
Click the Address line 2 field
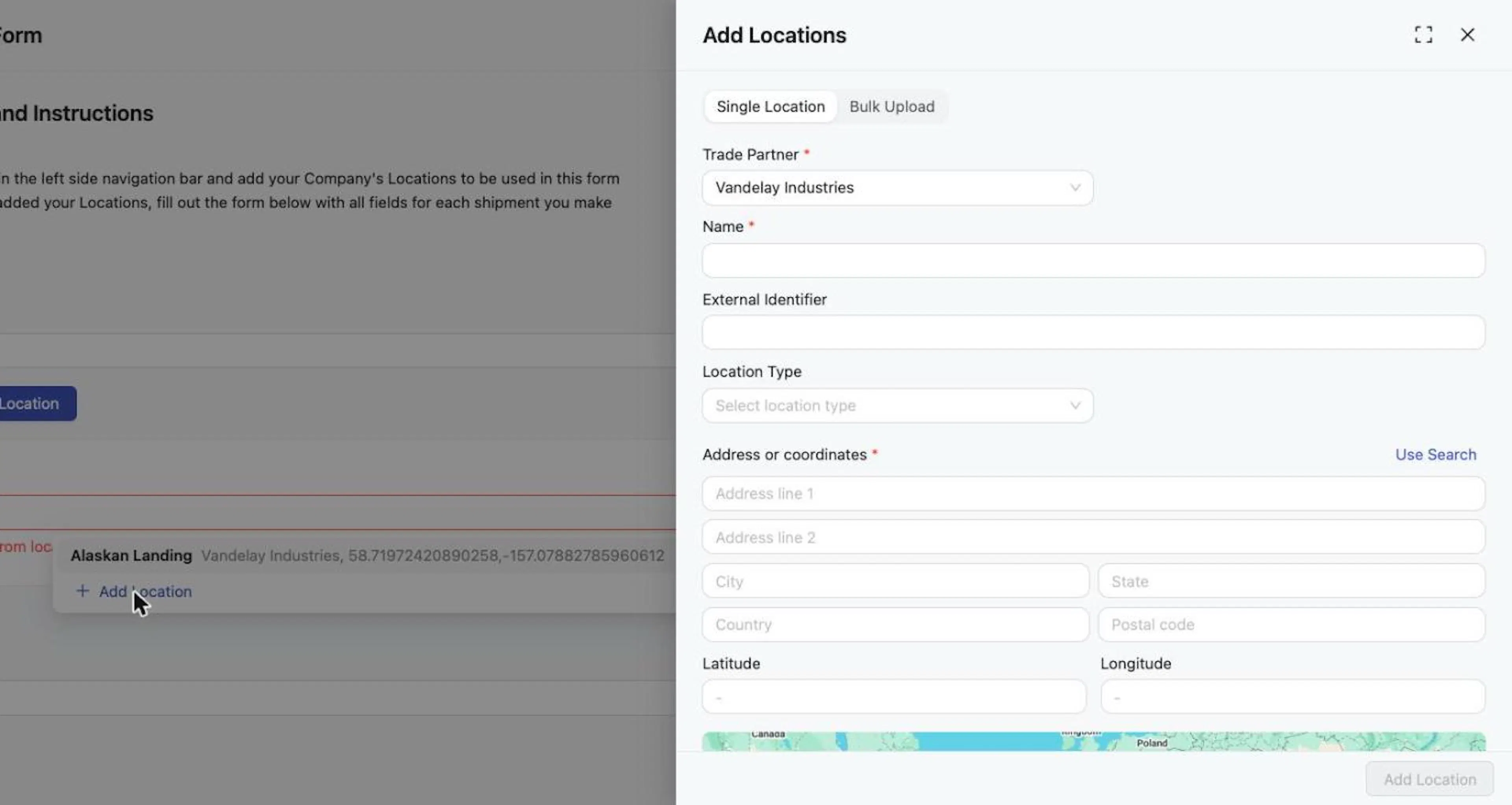click(x=1093, y=537)
